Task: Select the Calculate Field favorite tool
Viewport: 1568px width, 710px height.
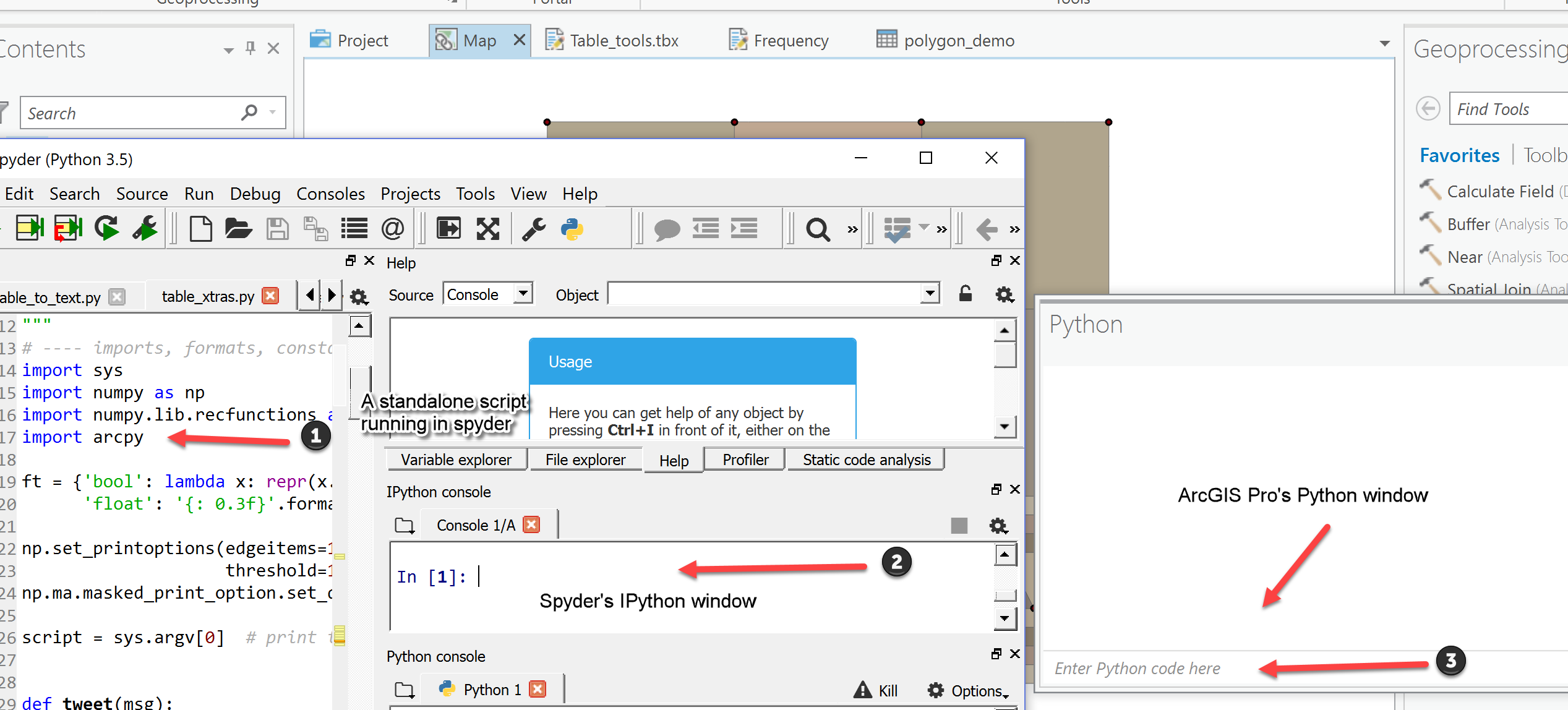Action: [1499, 192]
